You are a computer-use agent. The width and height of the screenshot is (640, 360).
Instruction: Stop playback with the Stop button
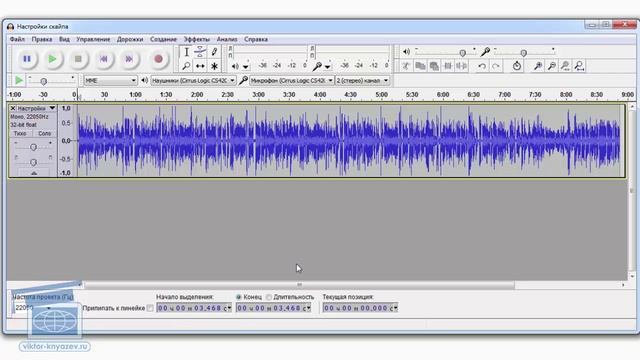[x=78, y=59]
